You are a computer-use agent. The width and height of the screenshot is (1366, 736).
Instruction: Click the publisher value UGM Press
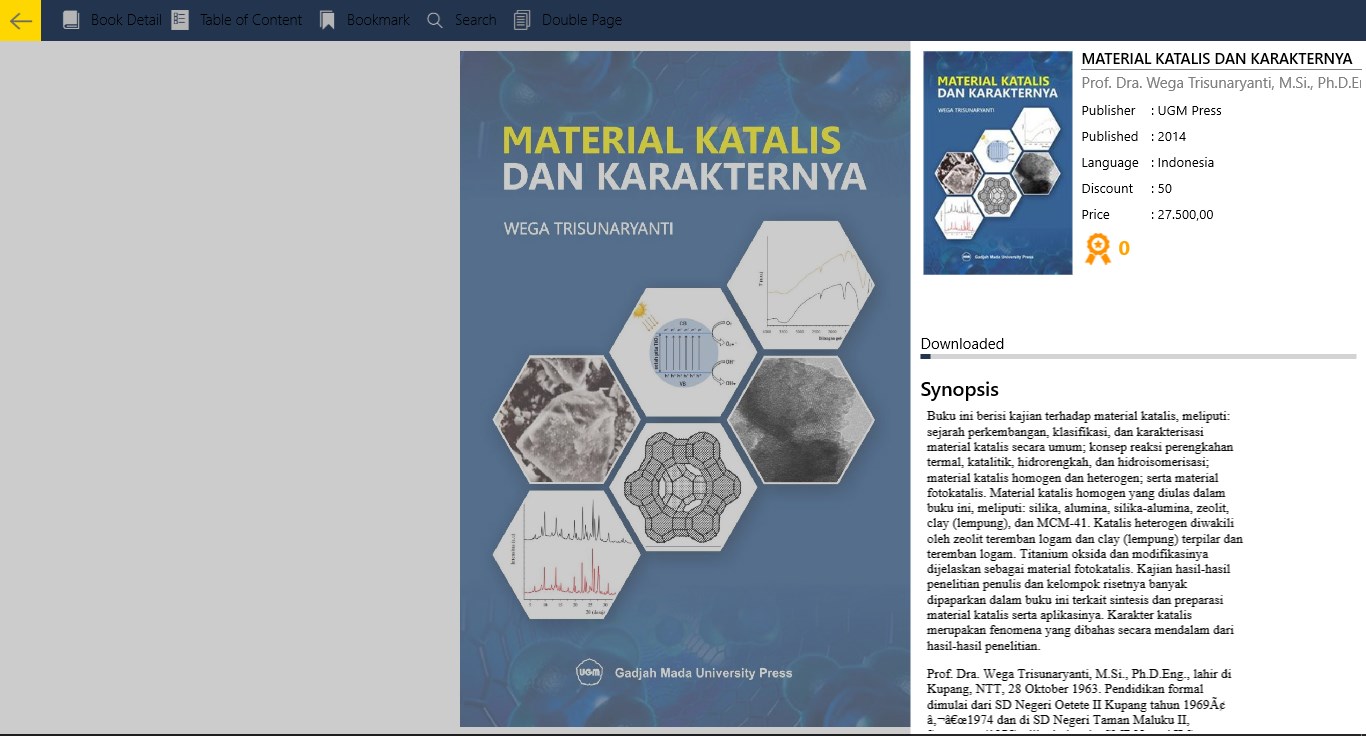[x=1189, y=111]
